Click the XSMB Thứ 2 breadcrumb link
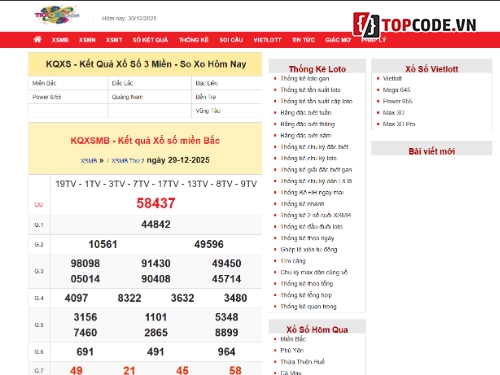The image size is (500, 375). [128, 161]
